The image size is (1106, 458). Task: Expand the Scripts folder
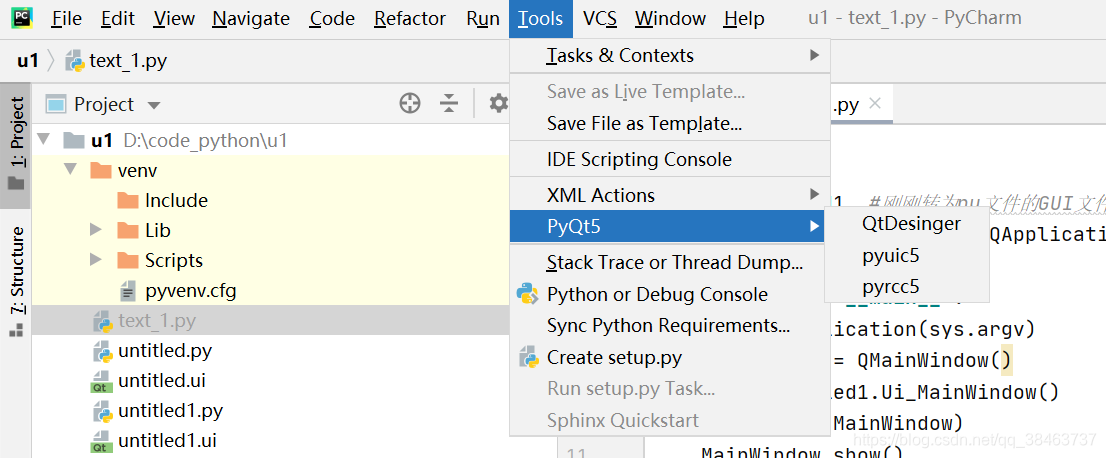97,260
